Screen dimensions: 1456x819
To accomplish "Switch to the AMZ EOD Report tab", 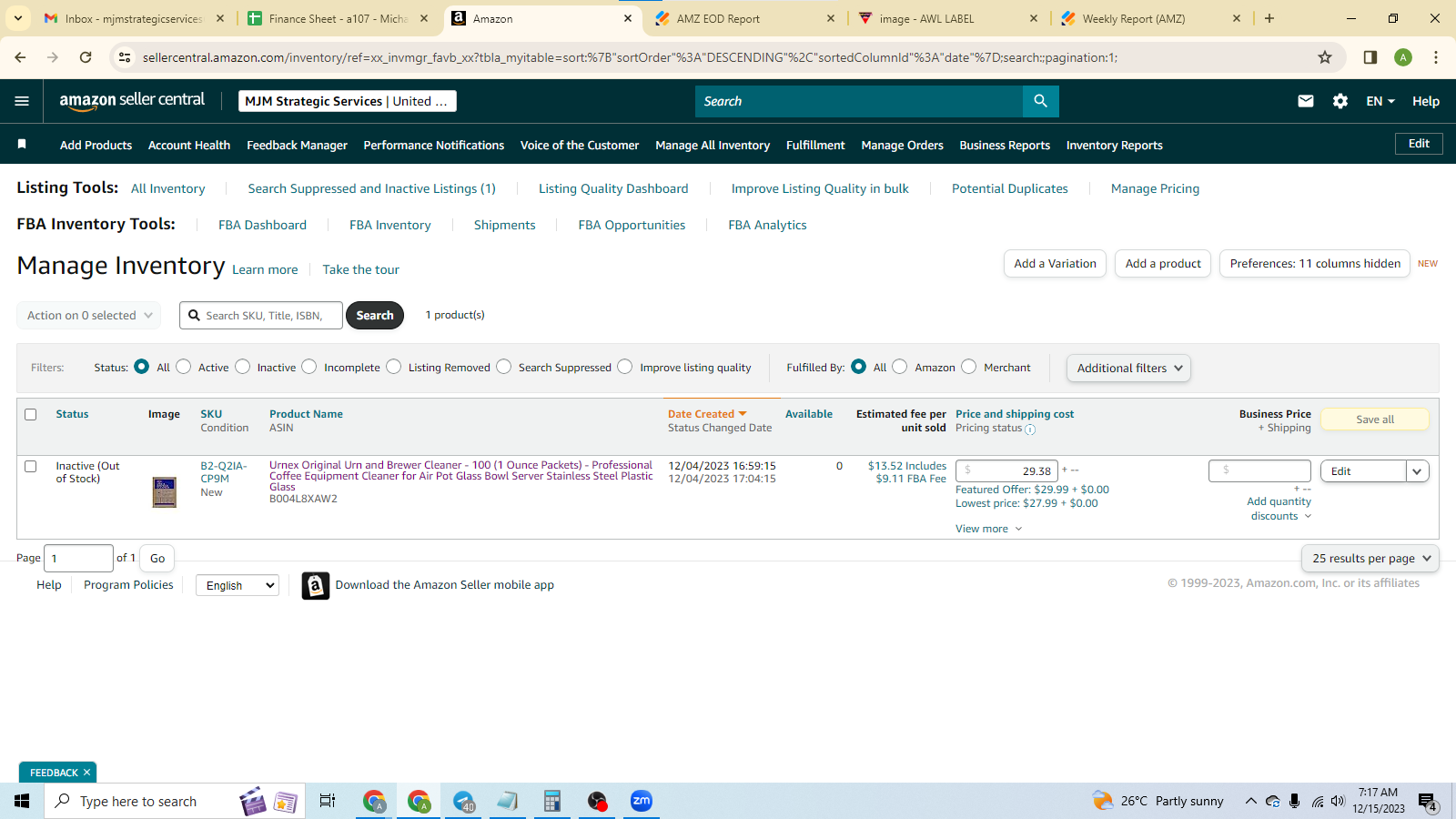I will pos(744,18).
